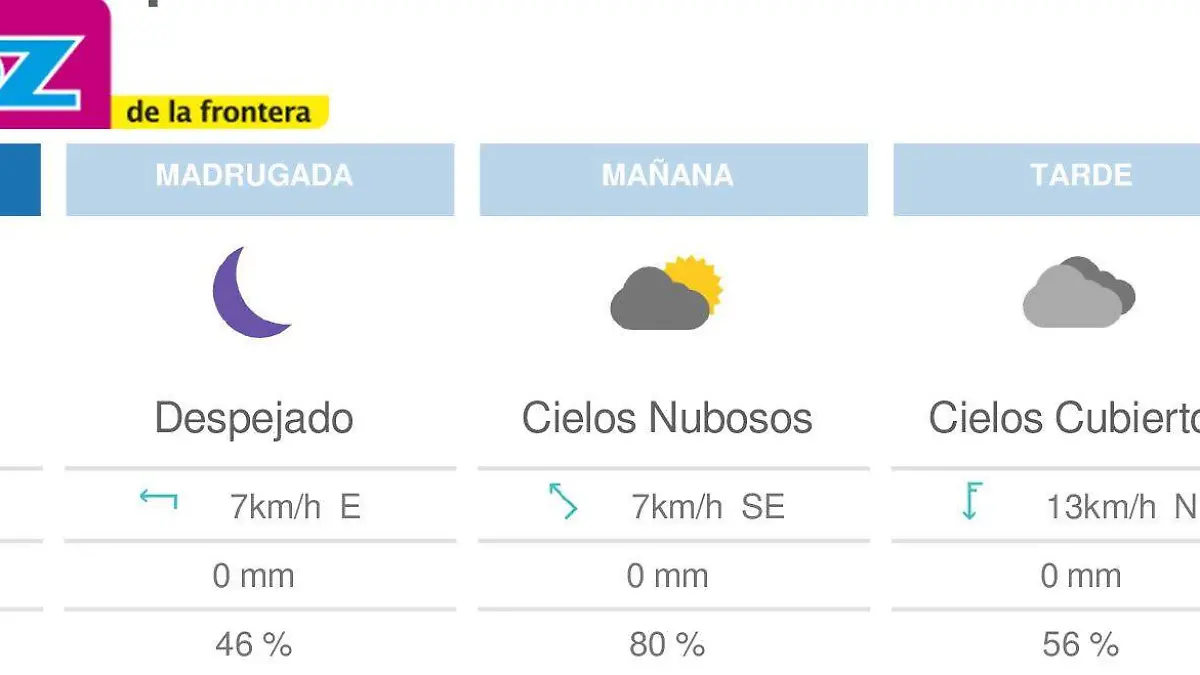Toggle the Despejado weather condition
Viewport: 1200px width, 675px height.
tap(254, 419)
